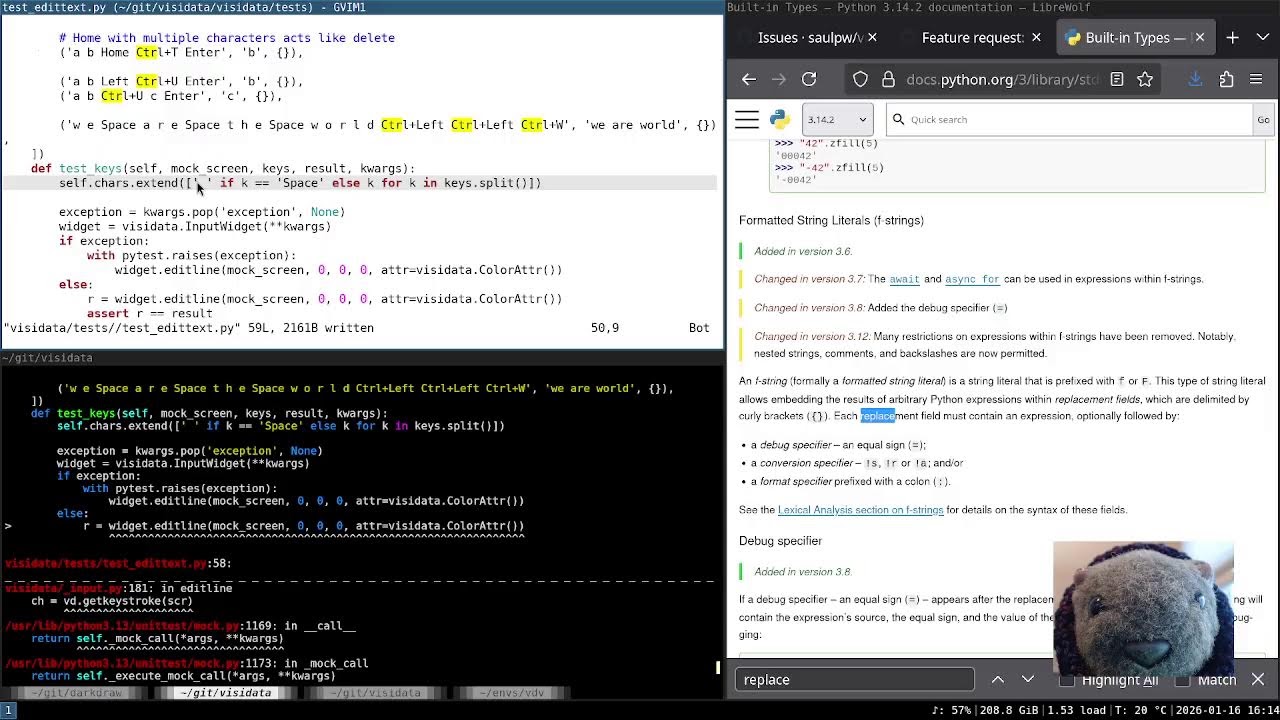Close the Feature request tab

tap(1036, 38)
